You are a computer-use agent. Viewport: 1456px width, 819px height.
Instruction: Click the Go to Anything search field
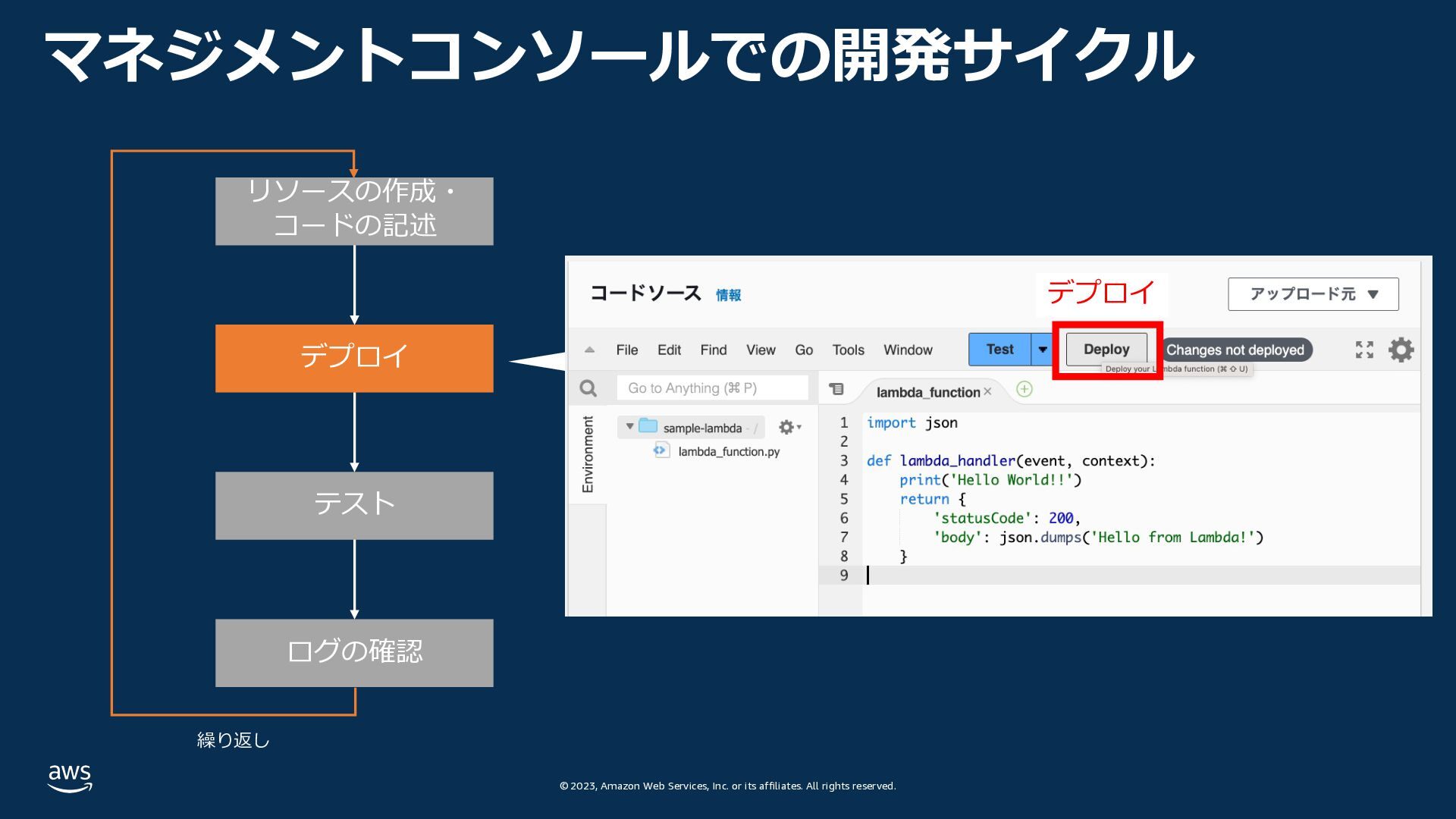pyautogui.click(x=711, y=388)
